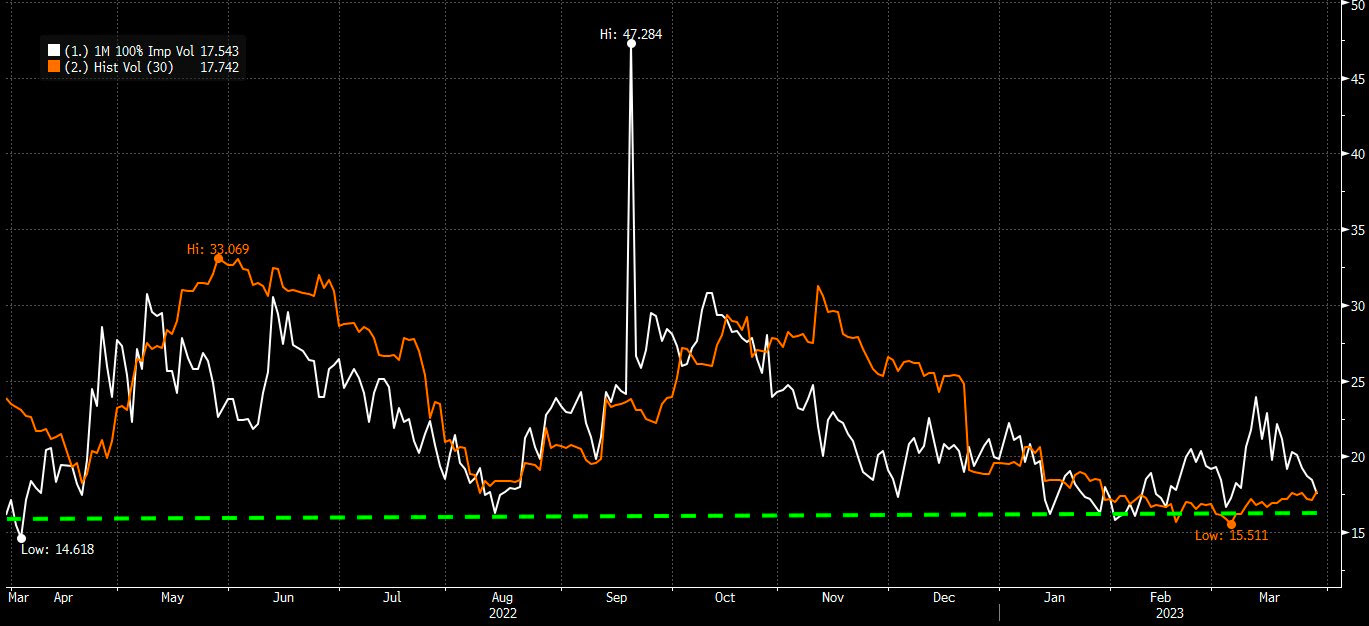Click the orange high marker dot at 33.069
Viewport: 1369px width, 626px height.
[x=219, y=258]
